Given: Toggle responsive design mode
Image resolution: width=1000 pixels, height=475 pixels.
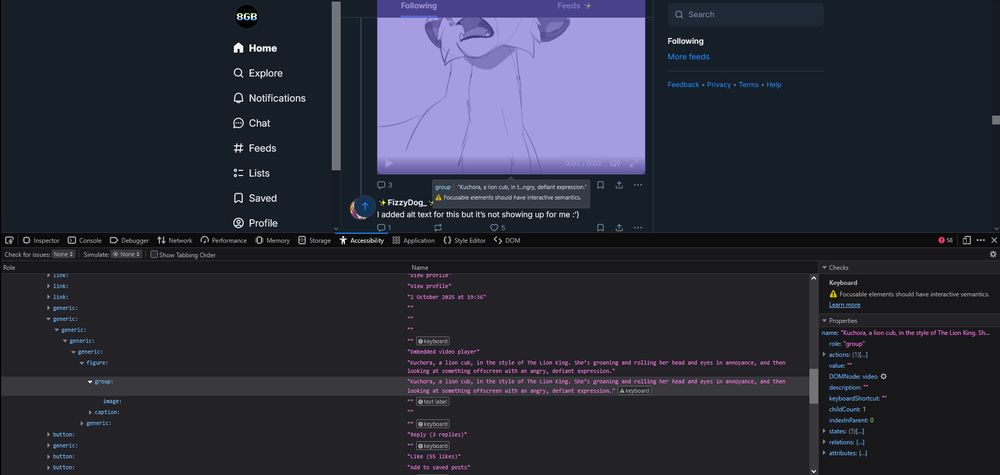Looking at the screenshot, I should (x=967, y=240).
